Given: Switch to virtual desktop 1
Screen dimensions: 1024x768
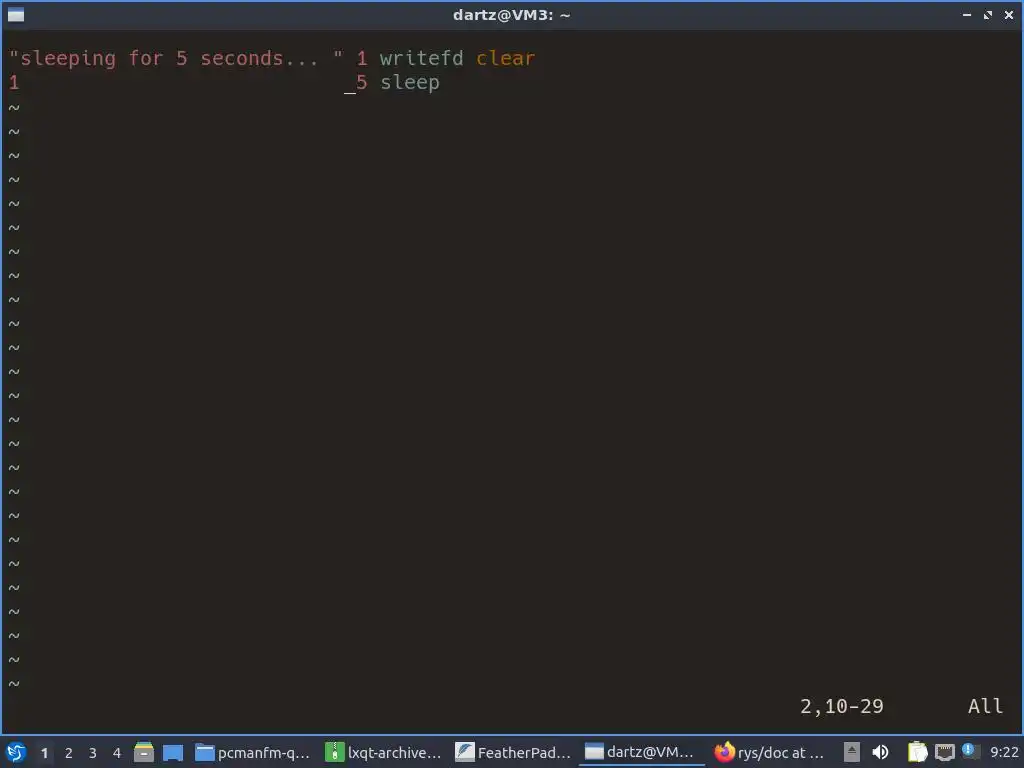Looking at the screenshot, I should click(44, 753).
